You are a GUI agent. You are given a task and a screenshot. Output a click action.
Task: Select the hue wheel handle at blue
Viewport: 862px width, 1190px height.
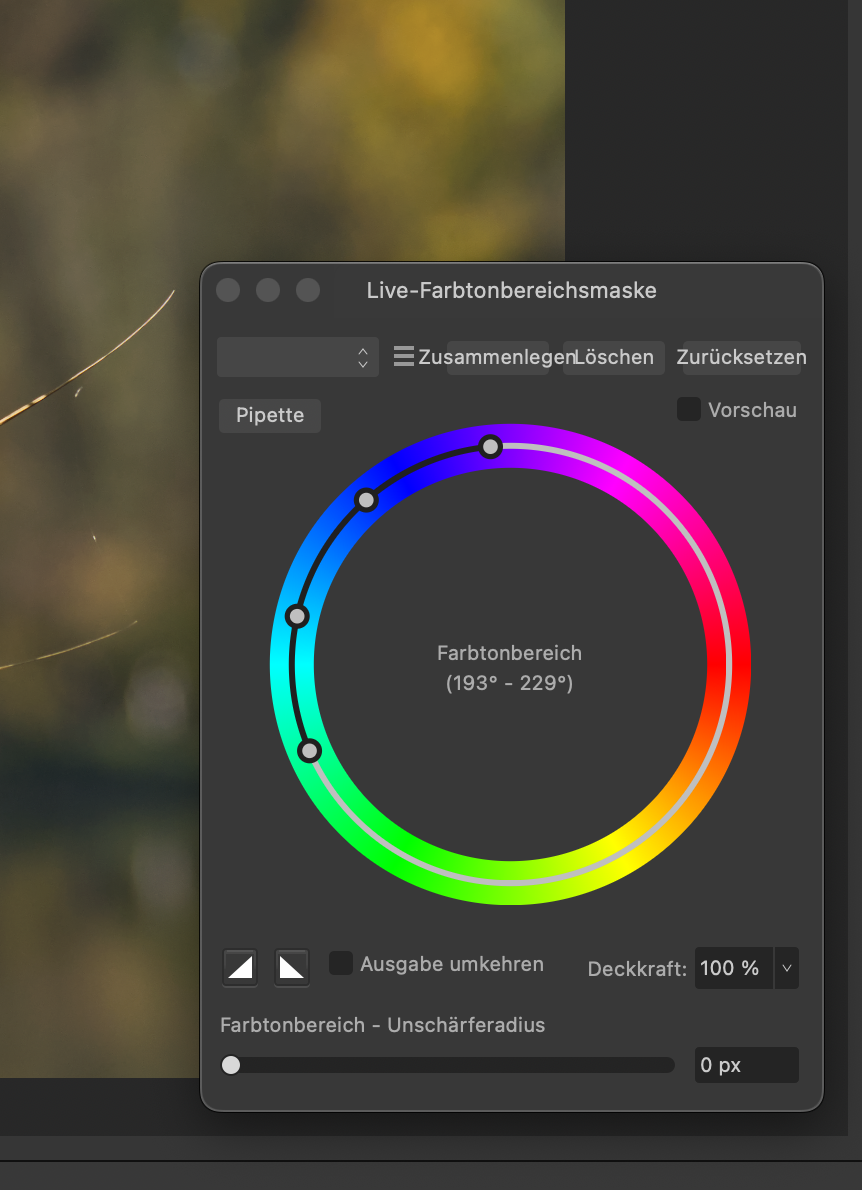point(367,500)
